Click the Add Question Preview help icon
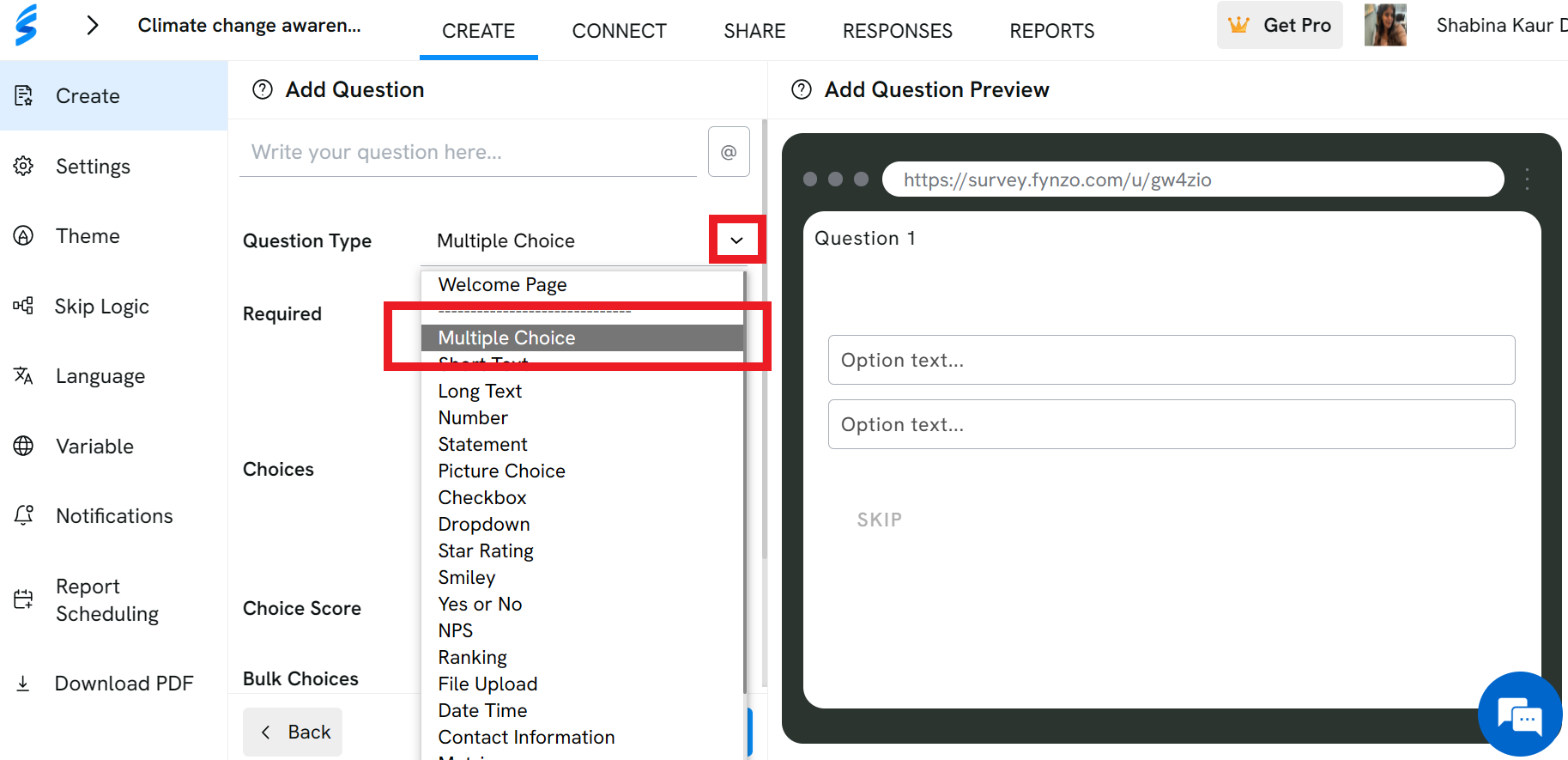Viewport: 1568px width, 760px height. [802, 89]
